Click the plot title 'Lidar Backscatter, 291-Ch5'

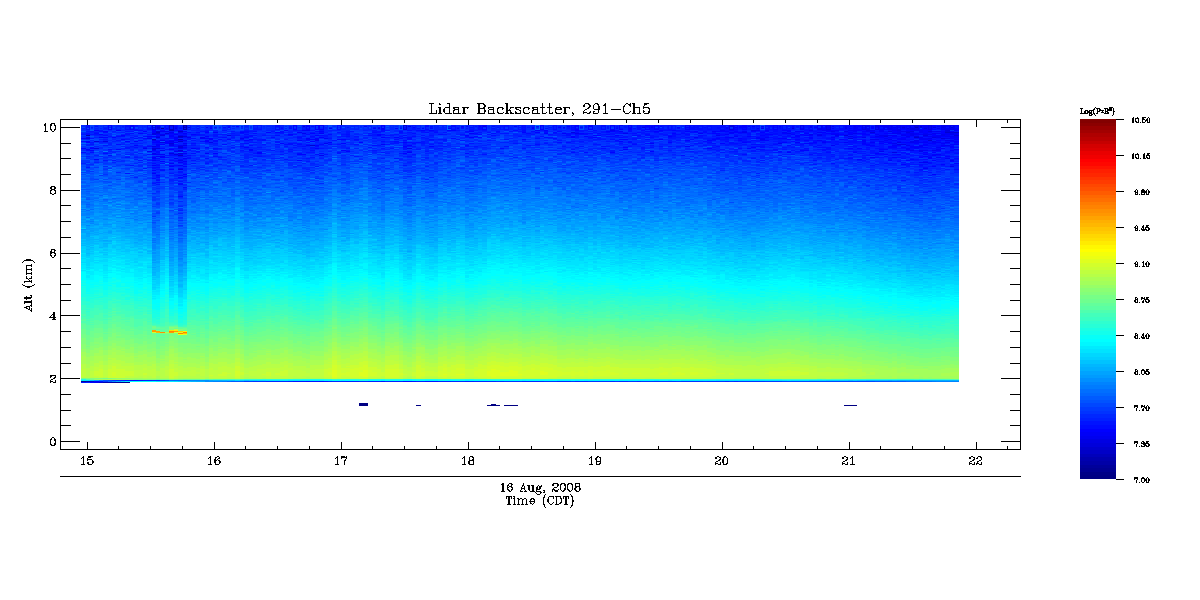(x=539, y=109)
